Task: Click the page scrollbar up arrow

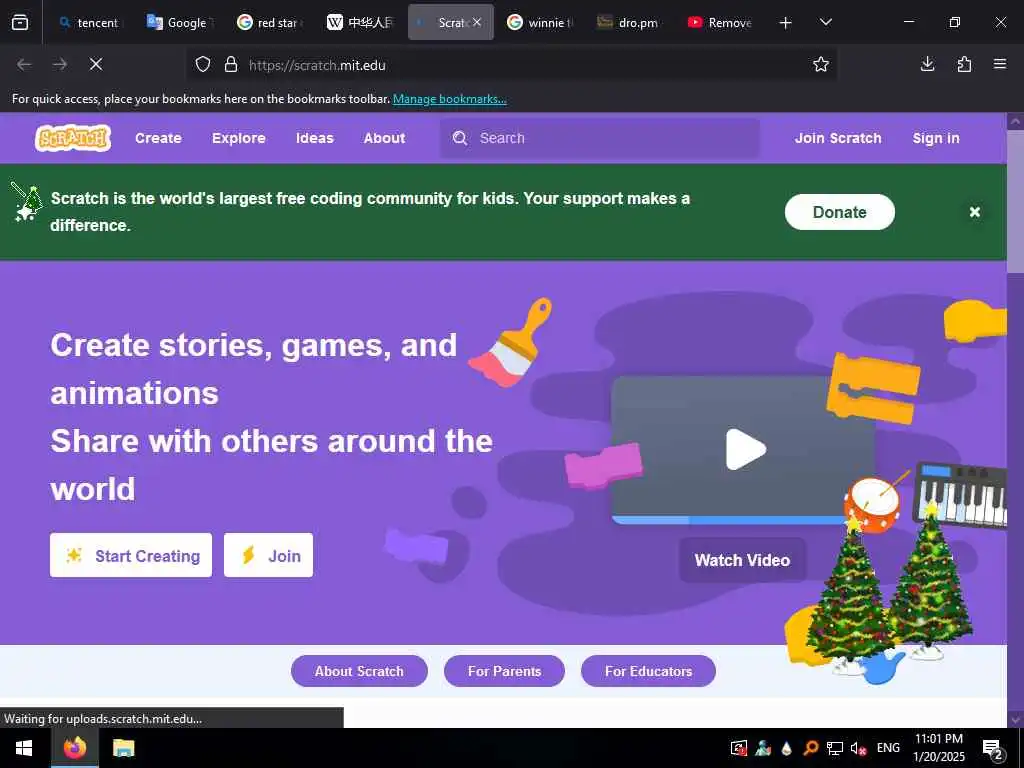Action: (1015, 121)
